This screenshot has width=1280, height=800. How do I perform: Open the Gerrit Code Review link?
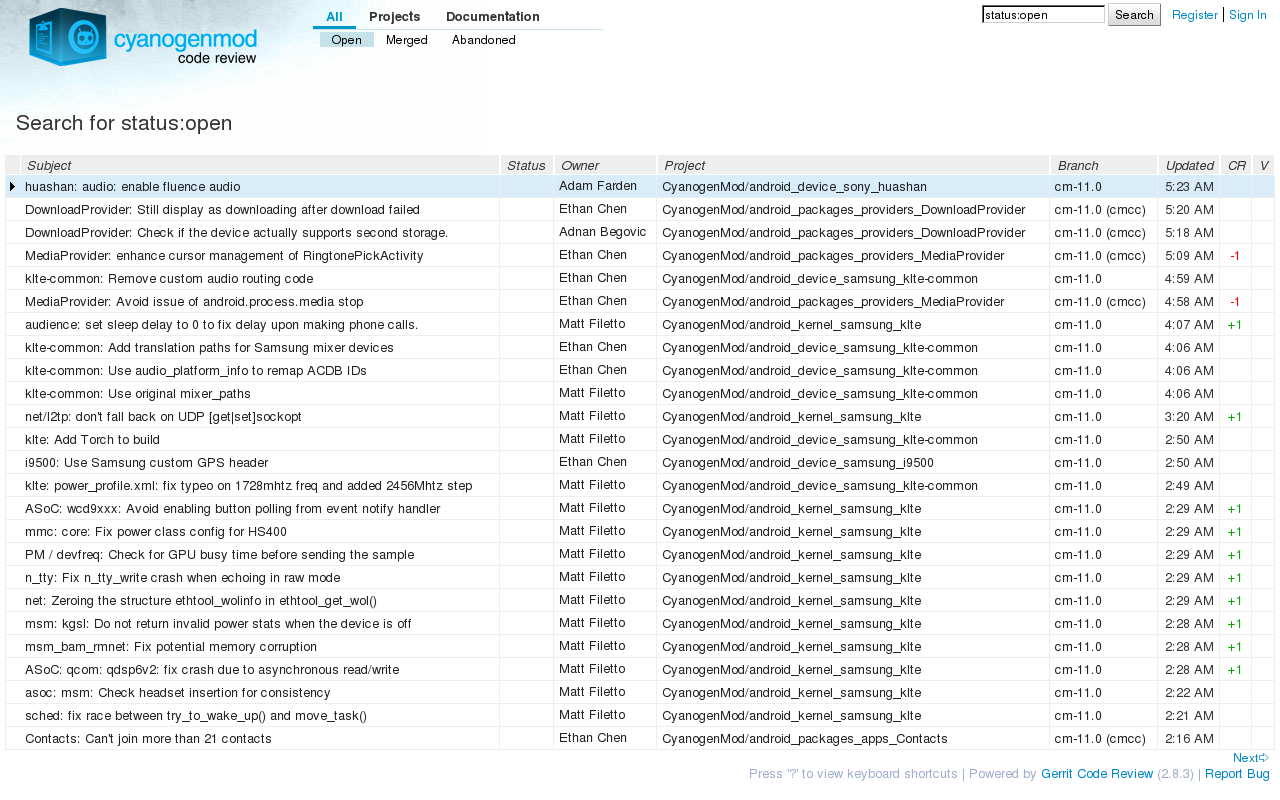click(1097, 774)
